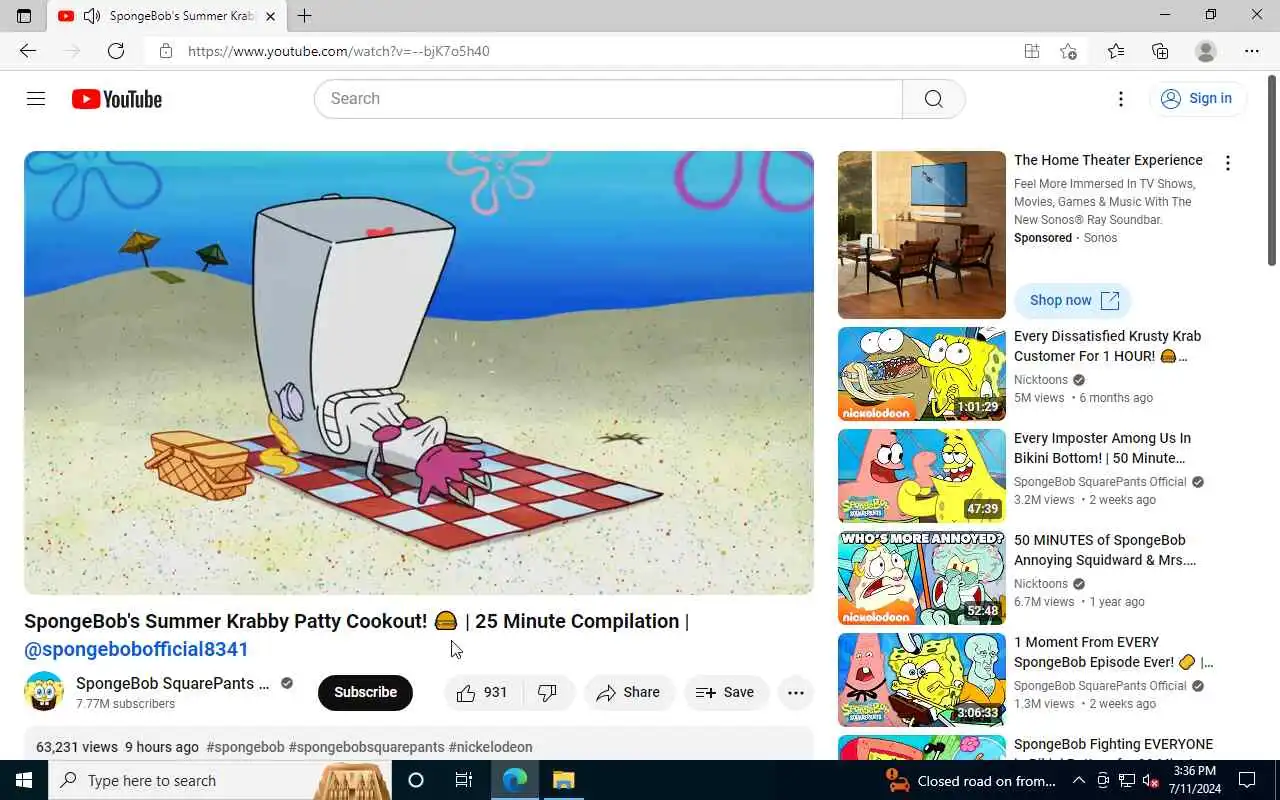Open browser Collections
Screen dimensions: 1280x800
[x=1160, y=51]
